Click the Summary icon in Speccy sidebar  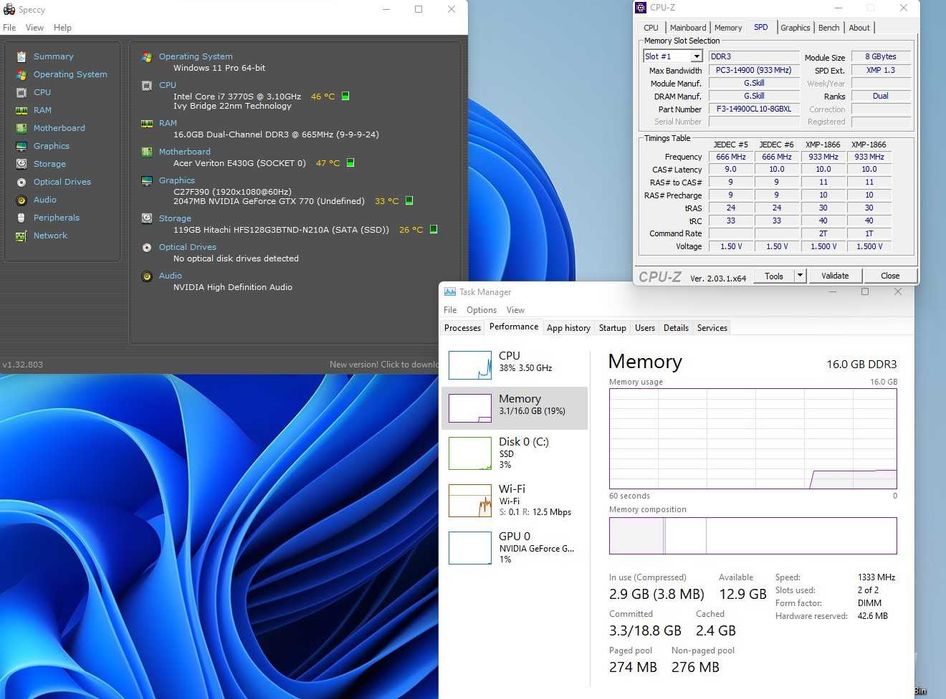[x=22, y=57]
